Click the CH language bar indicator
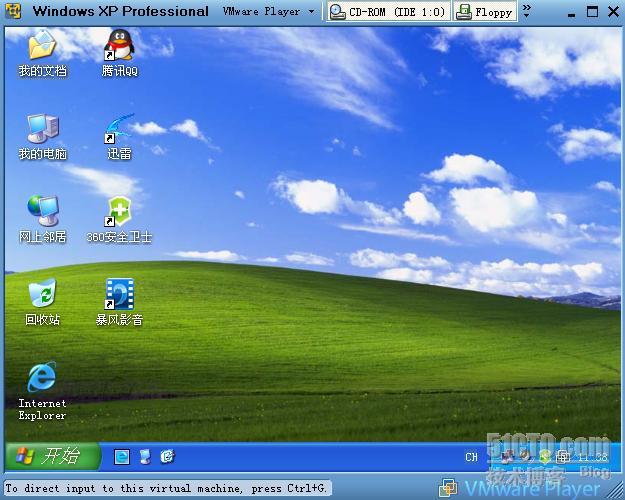Viewport: 625px width, 500px height. [471, 457]
